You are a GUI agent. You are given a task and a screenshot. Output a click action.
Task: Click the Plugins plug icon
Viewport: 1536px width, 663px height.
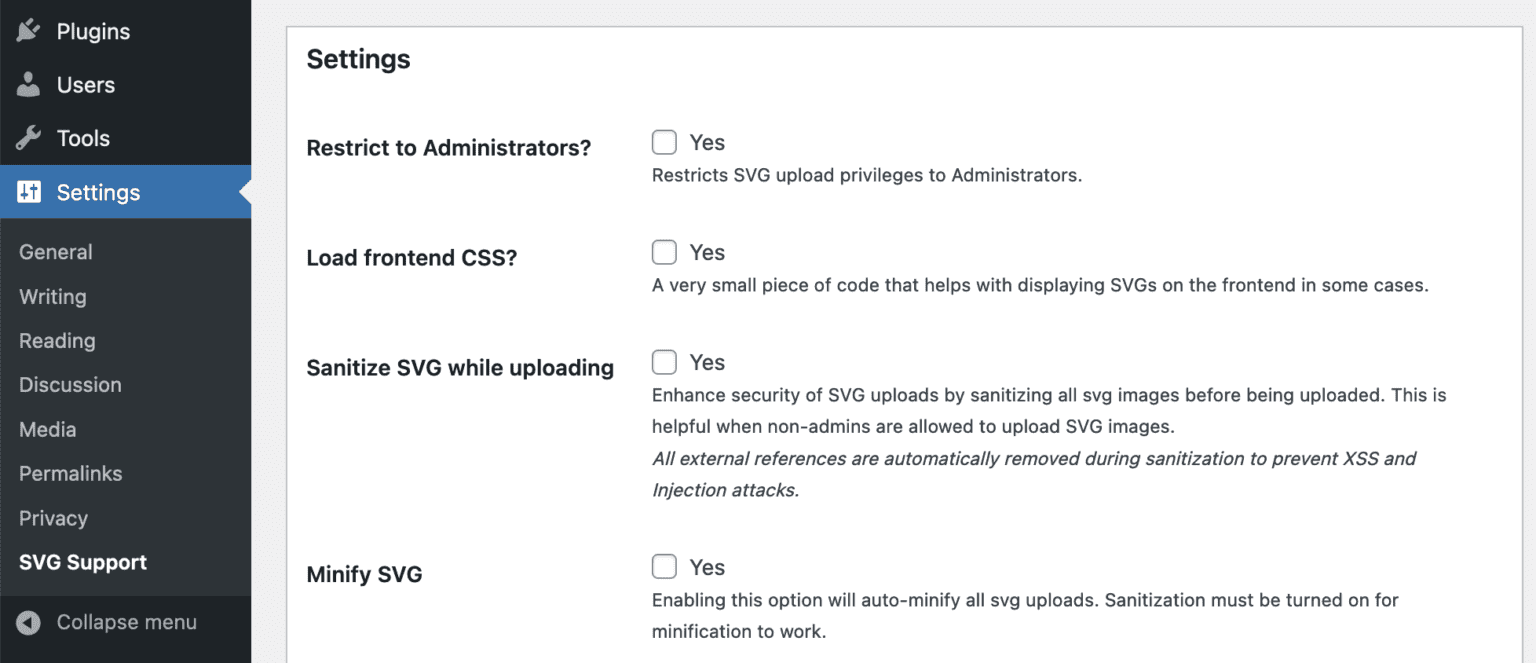(28, 31)
